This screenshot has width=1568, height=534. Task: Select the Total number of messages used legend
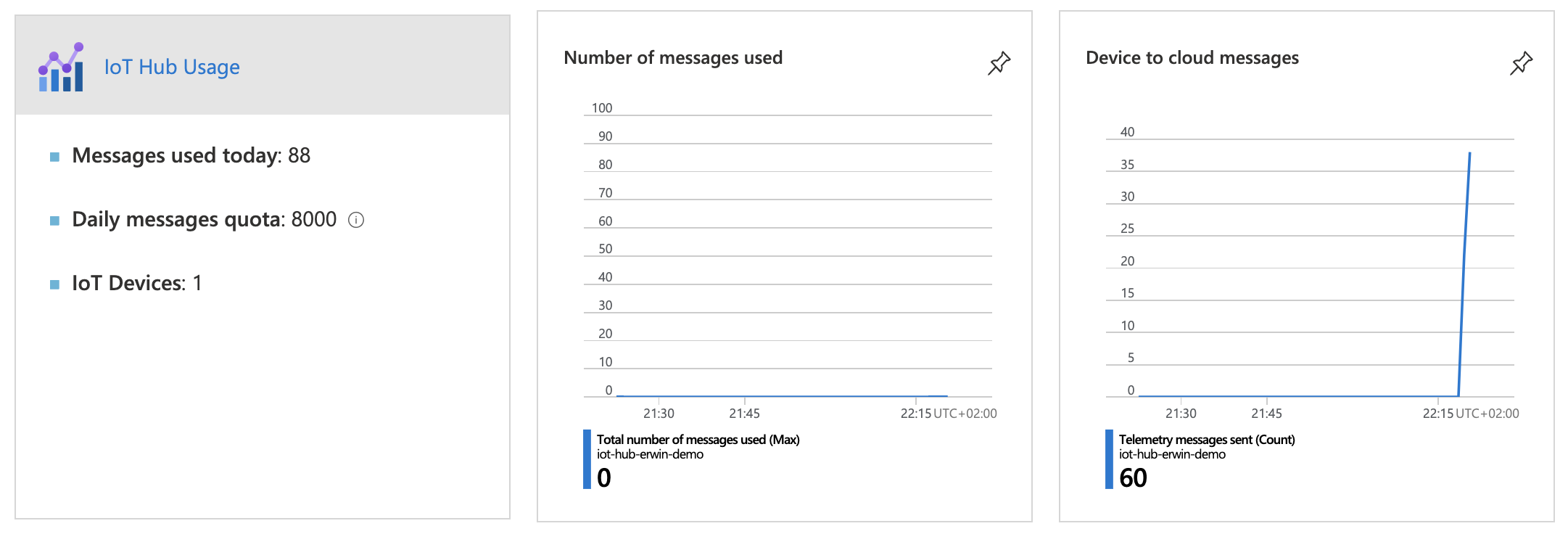[x=698, y=440]
